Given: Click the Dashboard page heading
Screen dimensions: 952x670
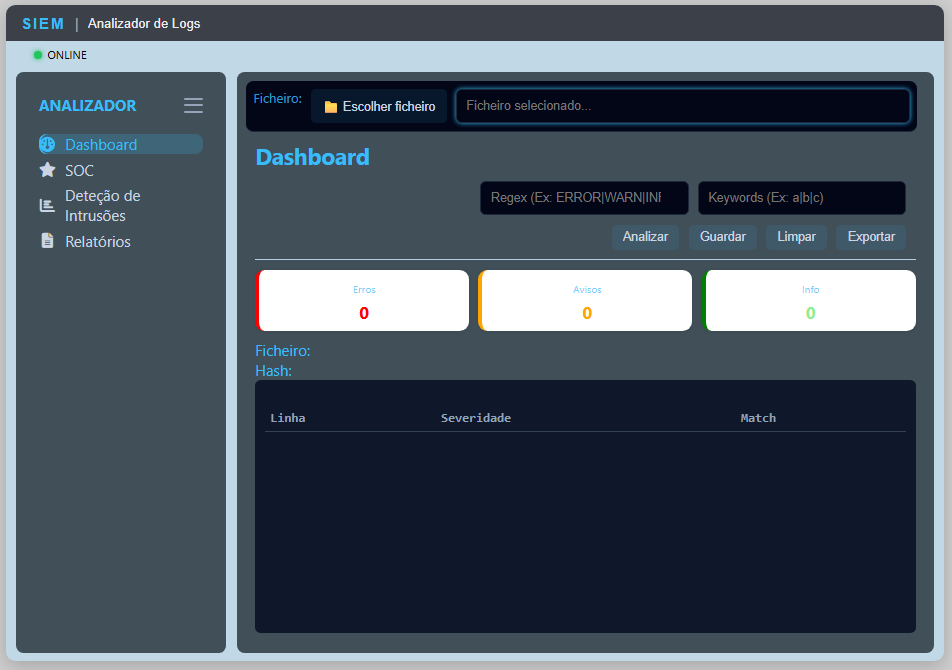Looking at the screenshot, I should click(313, 157).
